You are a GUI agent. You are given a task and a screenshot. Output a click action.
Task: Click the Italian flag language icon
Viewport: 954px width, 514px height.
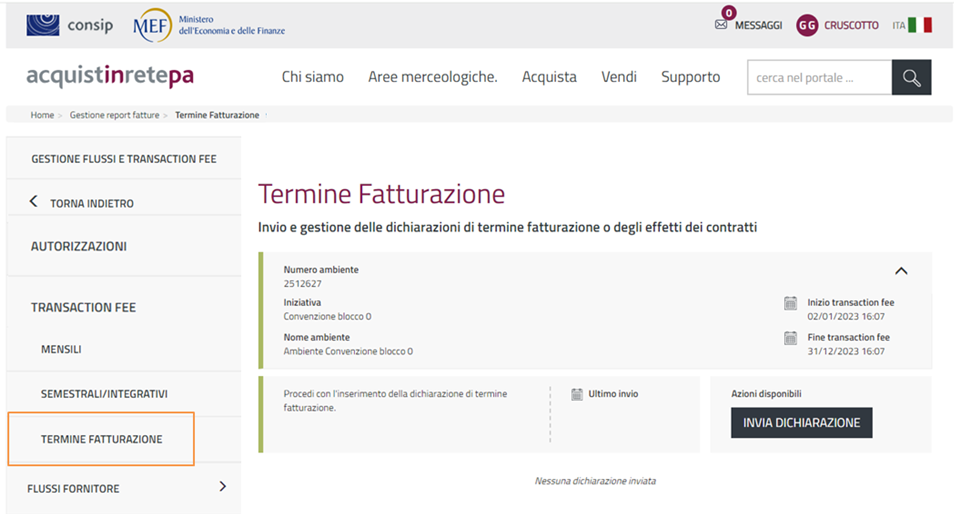coord(920,25)
